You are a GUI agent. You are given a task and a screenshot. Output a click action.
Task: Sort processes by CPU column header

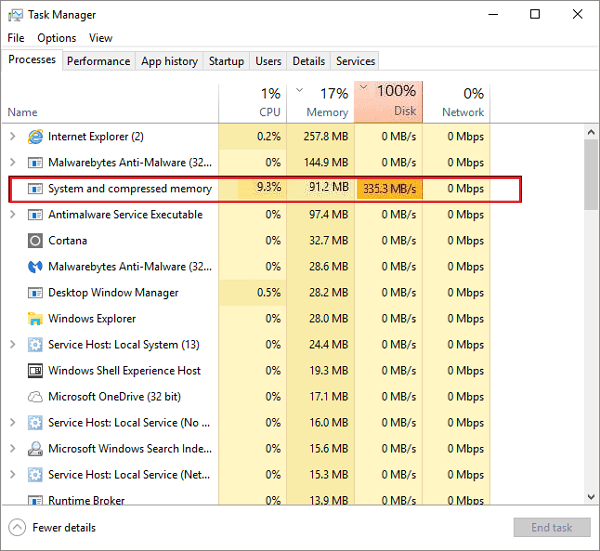253,103
